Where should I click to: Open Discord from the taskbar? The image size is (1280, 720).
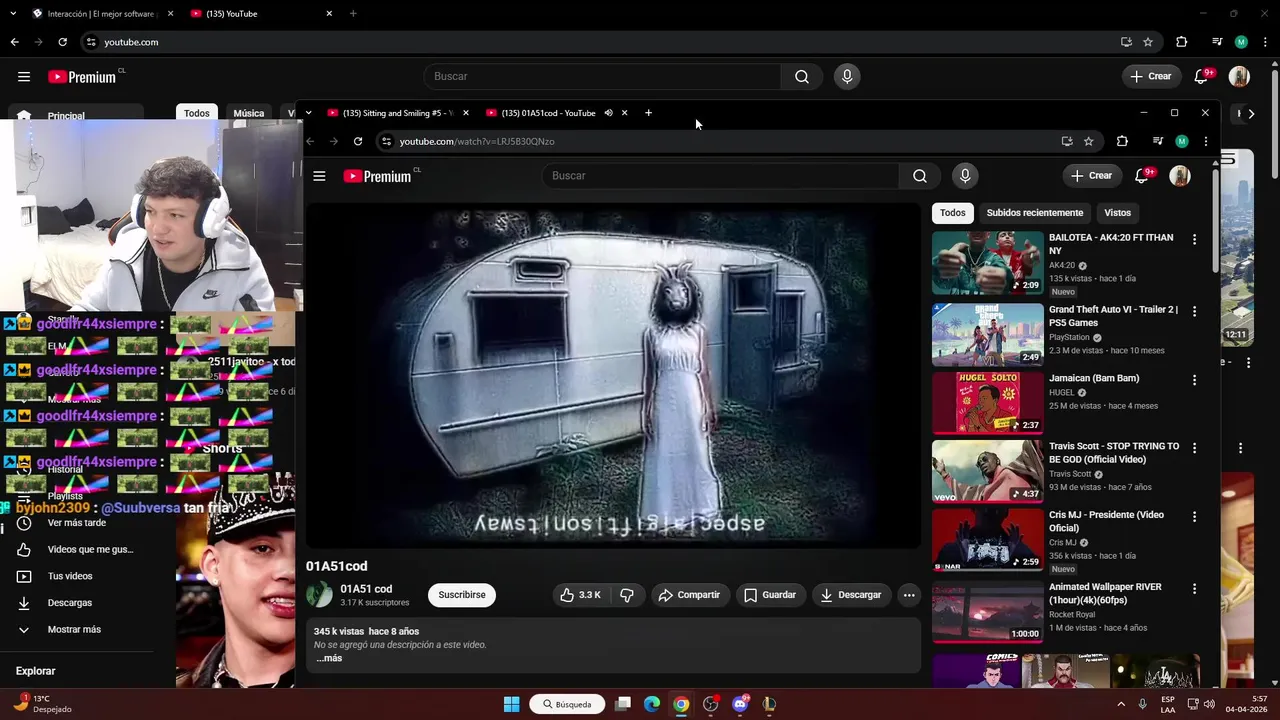pyautogui.click(x=740, y=704)
